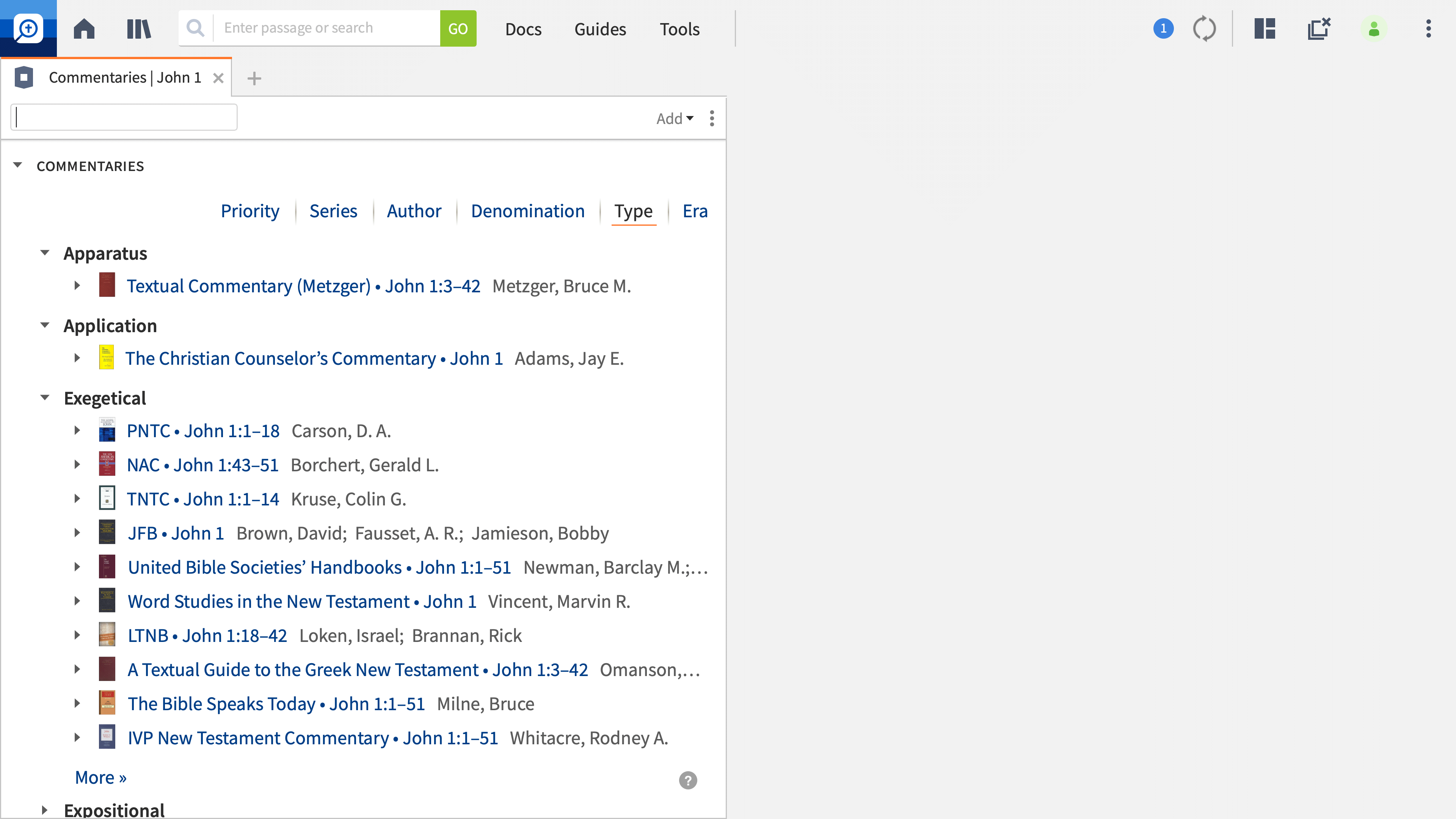Screen dimensions: 1456x819
Task: Sort commentaries by Author
Action: (414, 211)
